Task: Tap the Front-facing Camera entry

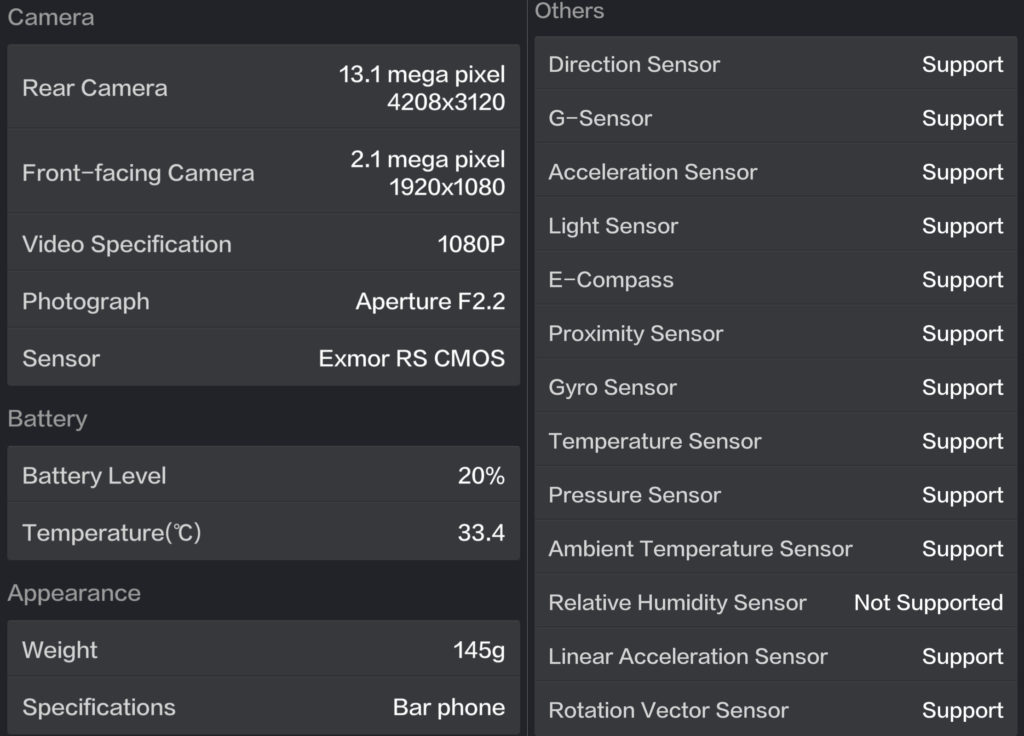Action: tap(263, 171)
